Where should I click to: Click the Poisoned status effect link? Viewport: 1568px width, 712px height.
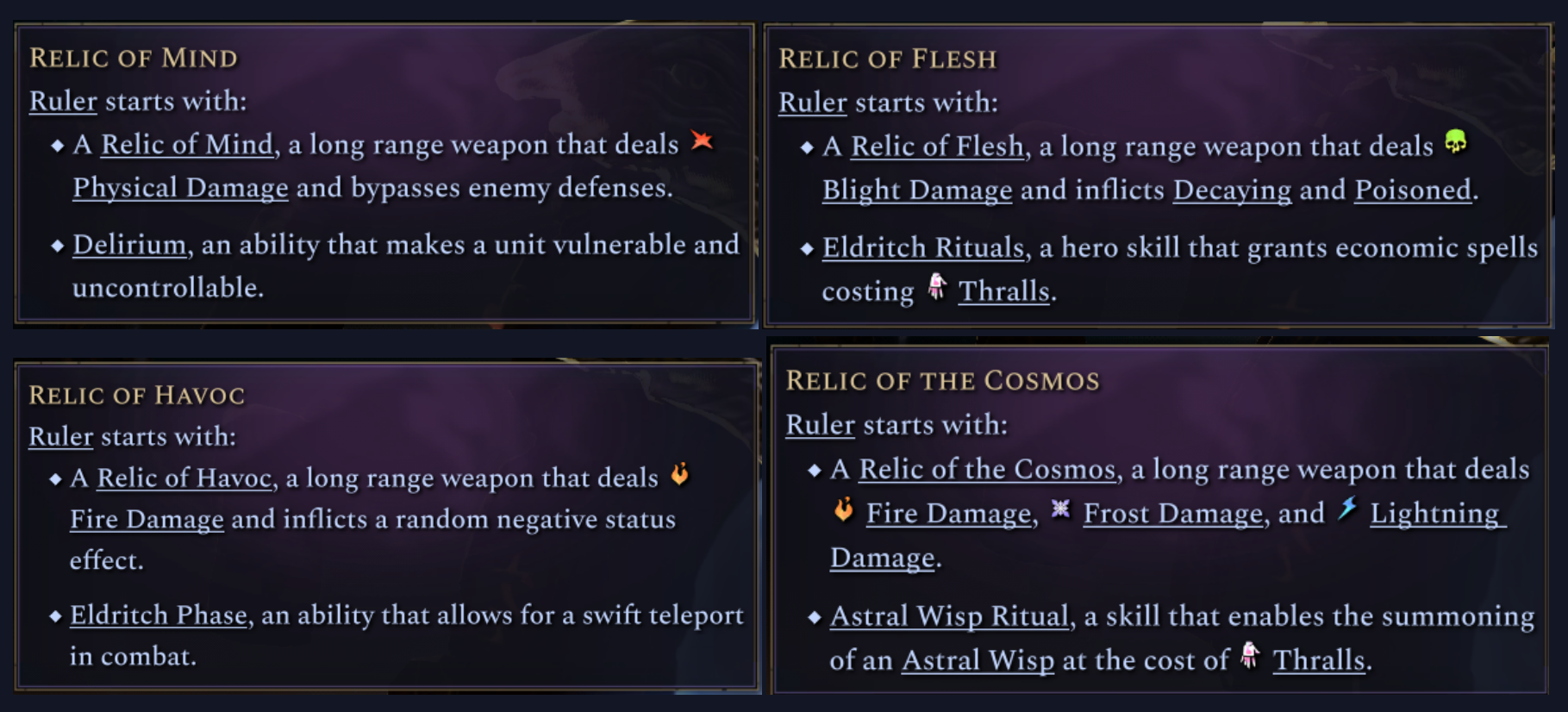1411,189
